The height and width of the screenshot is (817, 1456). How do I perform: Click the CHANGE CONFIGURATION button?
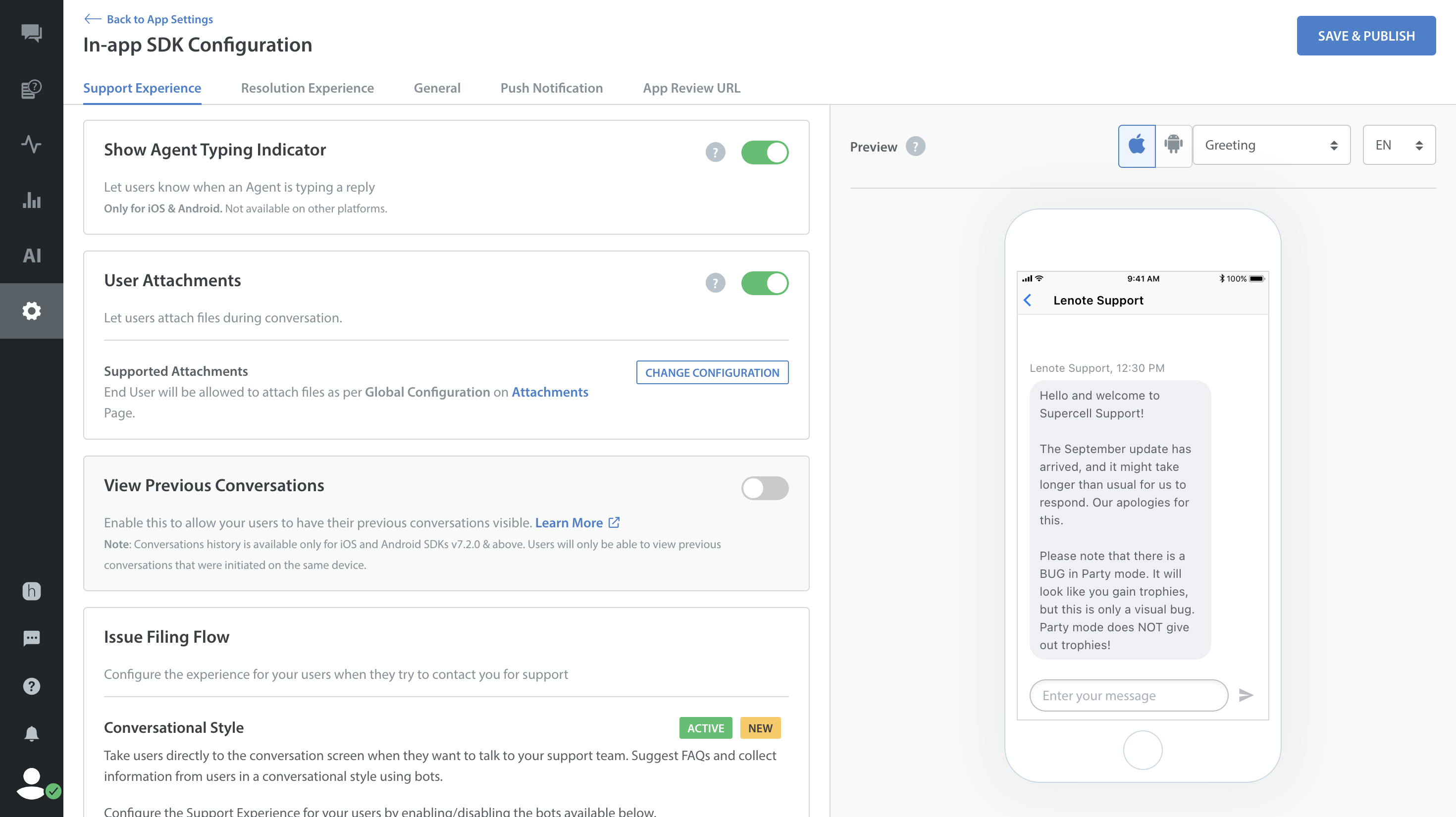pos(712,372)
